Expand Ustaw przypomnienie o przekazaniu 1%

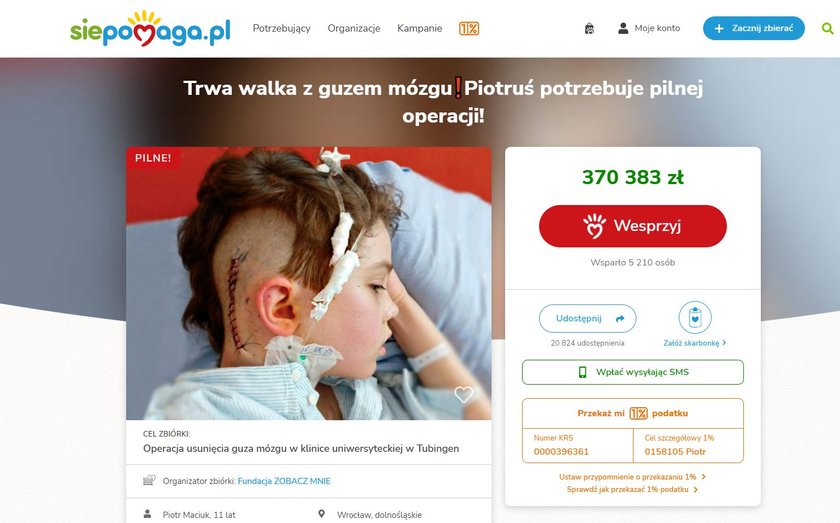[633, 476]
